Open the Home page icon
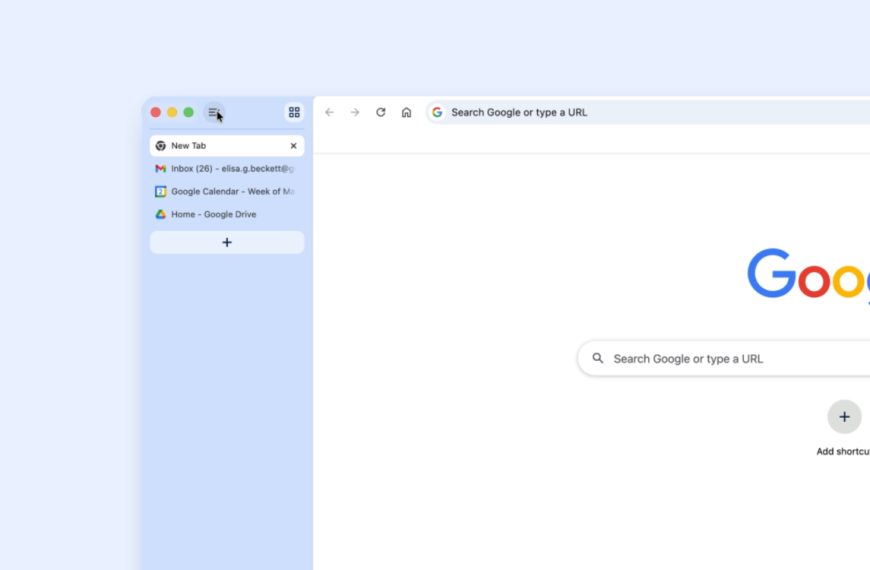 pyautogui.click(x=406, y=113)
